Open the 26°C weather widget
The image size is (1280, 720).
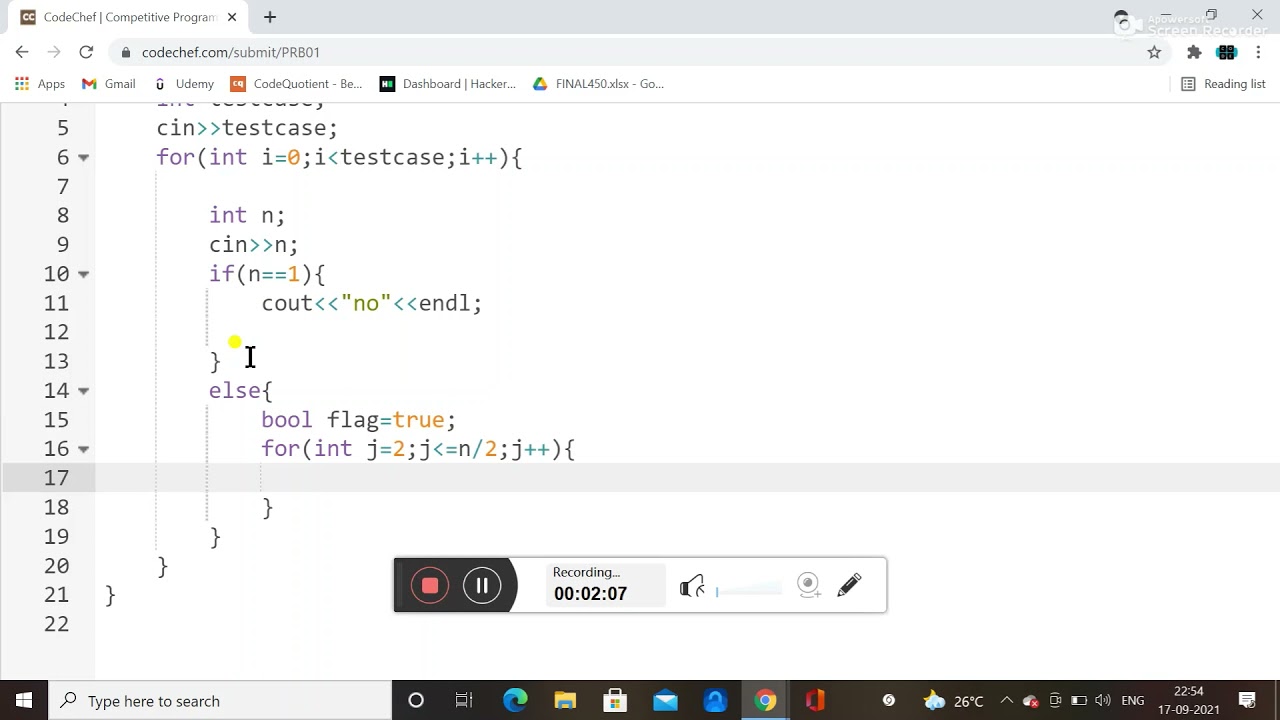click(953, 701)
